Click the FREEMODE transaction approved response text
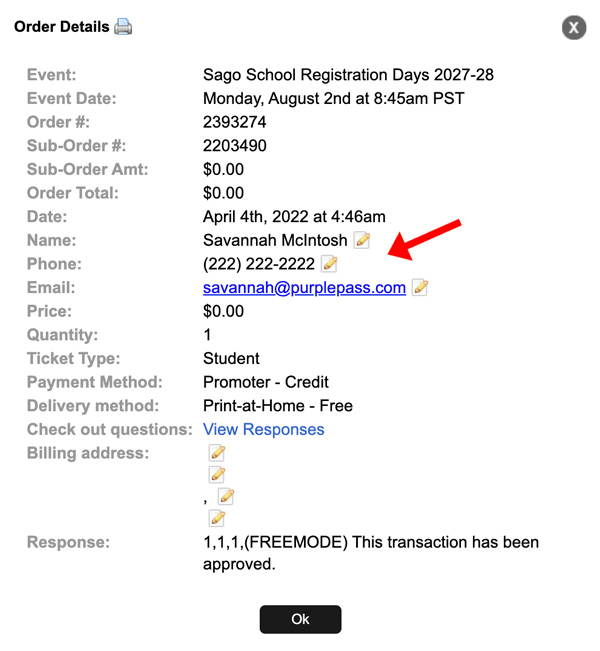The image size is (600, 651). [371, 553]
